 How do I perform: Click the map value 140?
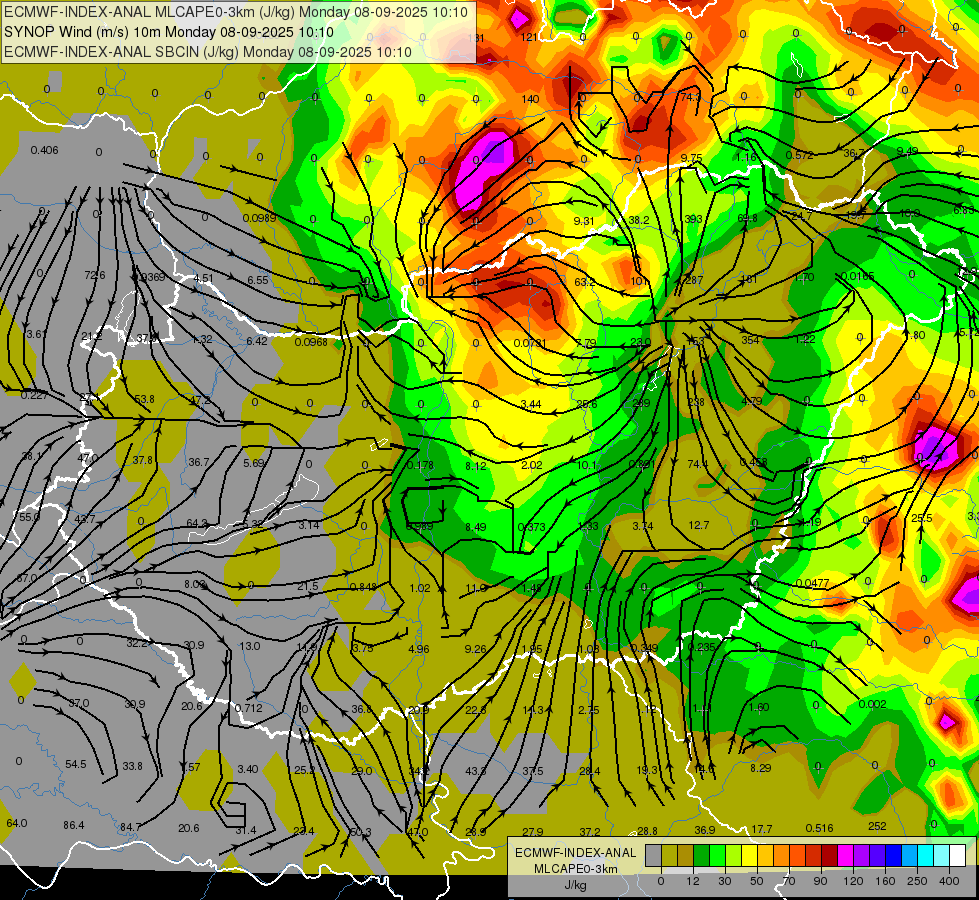pyautogui.click(x=530, y=99)
